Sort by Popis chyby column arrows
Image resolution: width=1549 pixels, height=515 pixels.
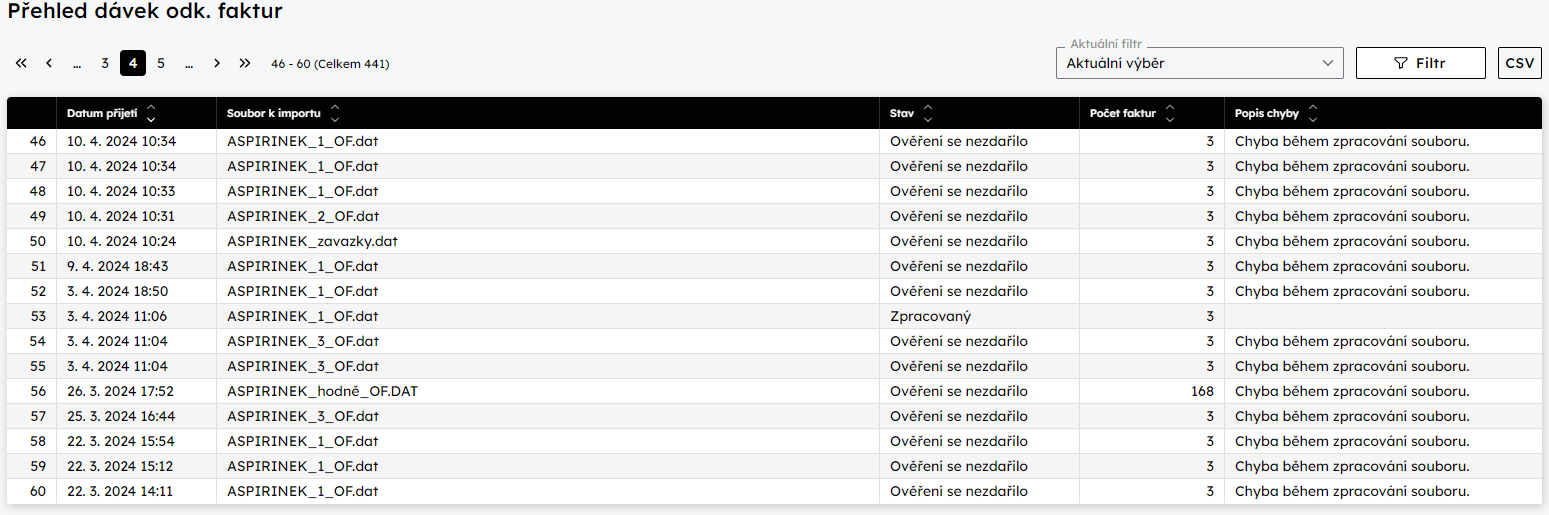(x=1313, y=113)
